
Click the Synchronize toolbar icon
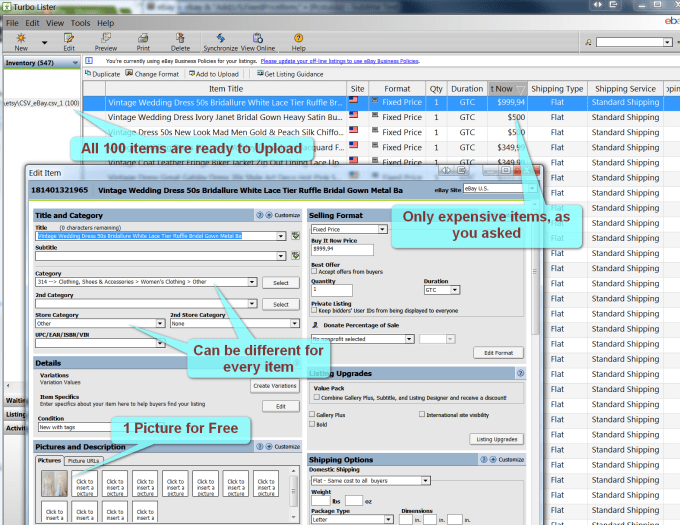click(220, 40)
